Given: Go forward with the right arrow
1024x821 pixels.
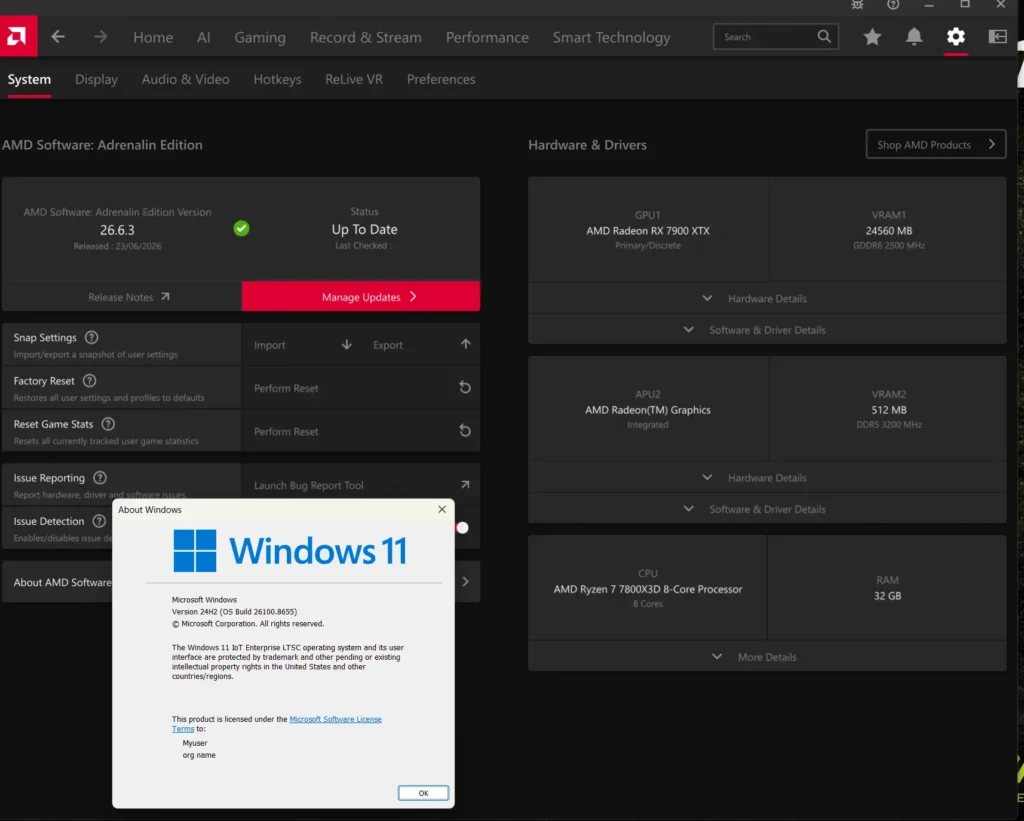Looking at the screenshot, I should pos(100,37).
